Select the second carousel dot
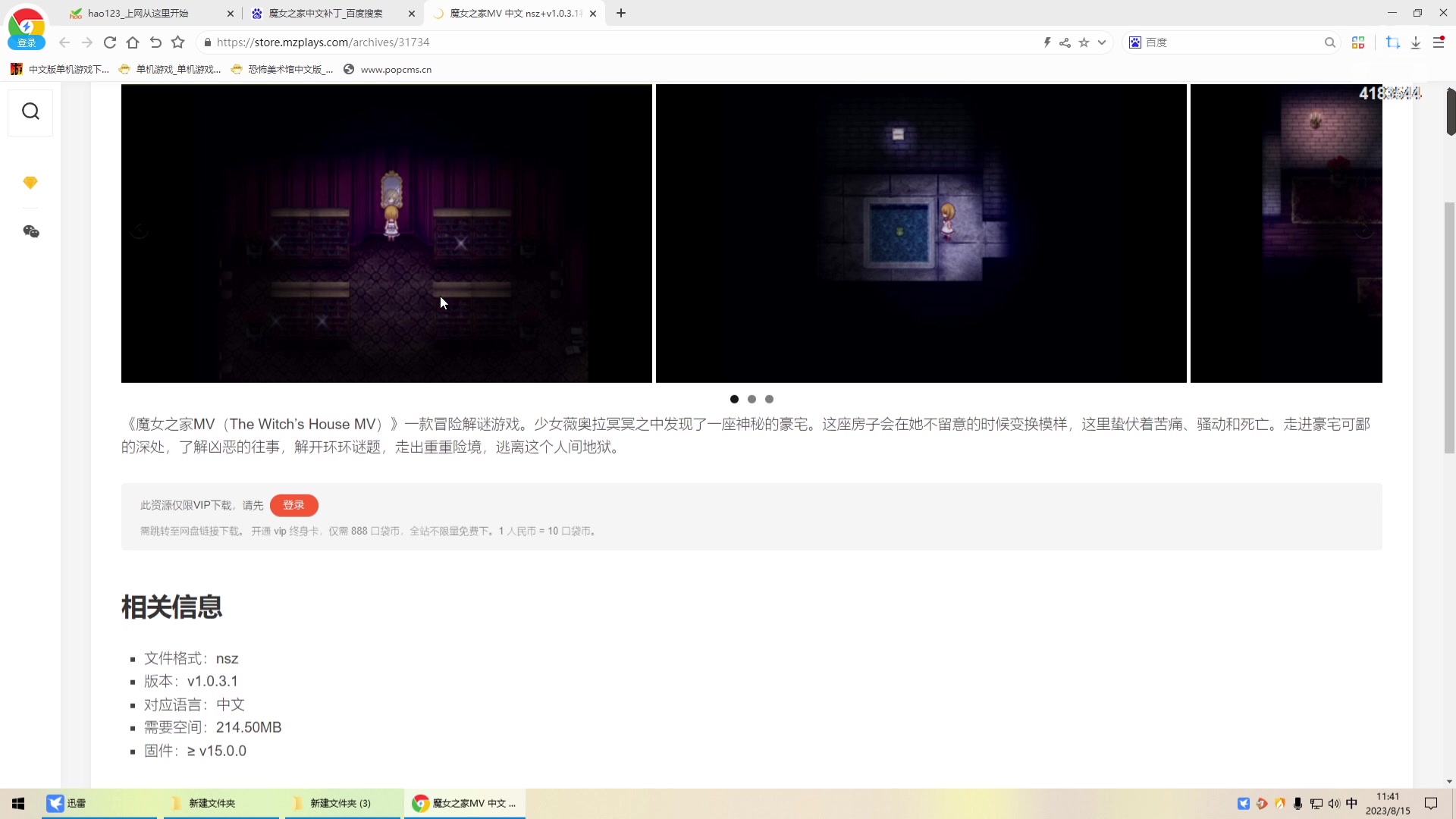The height and width of the screenshot is (819, 1456). coord(752,399)
